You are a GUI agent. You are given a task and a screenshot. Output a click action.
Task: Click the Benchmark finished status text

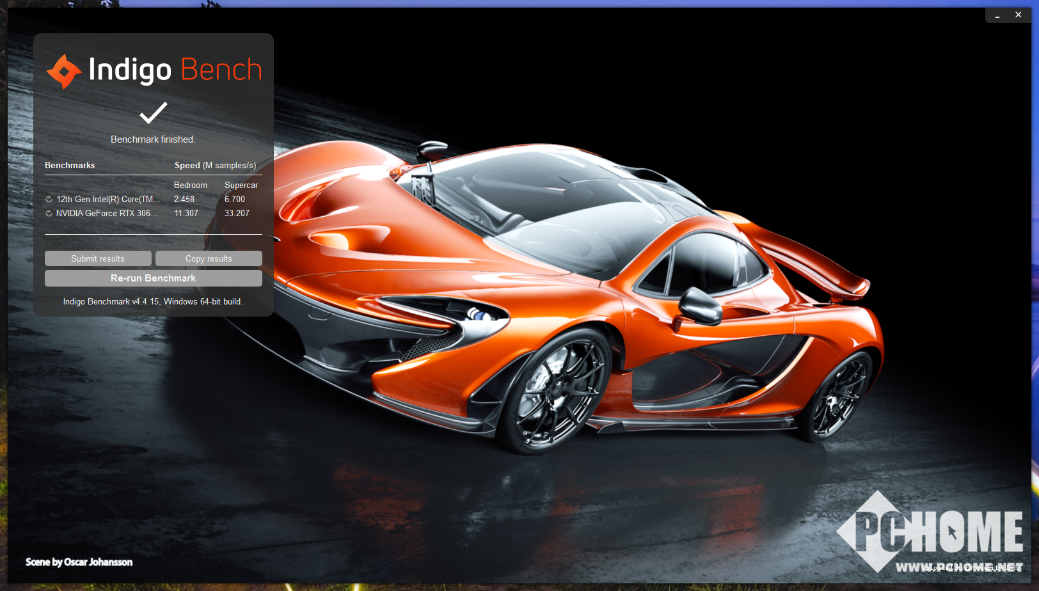(x=153, y=139)
